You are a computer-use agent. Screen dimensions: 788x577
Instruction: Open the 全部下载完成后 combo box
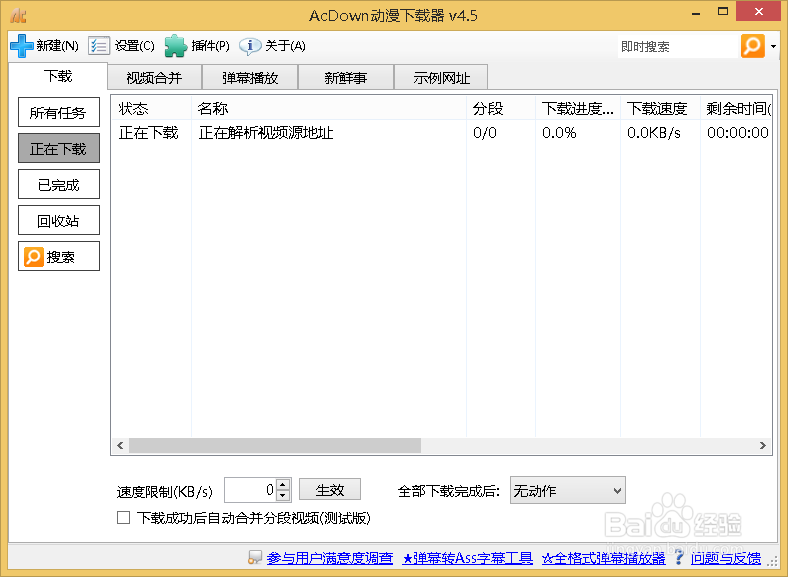tap(567, 490)
